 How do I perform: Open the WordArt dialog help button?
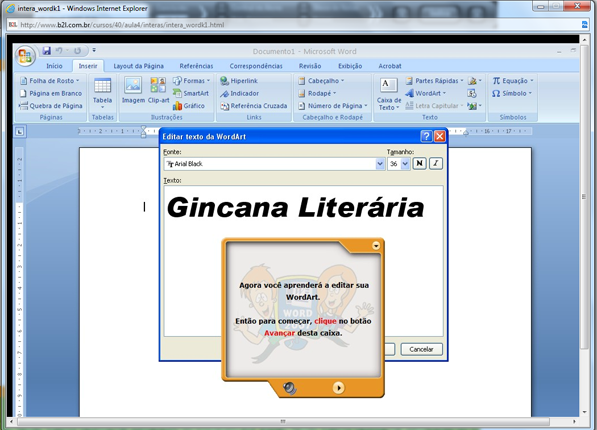pyautogui.click(x=426, y=136)
